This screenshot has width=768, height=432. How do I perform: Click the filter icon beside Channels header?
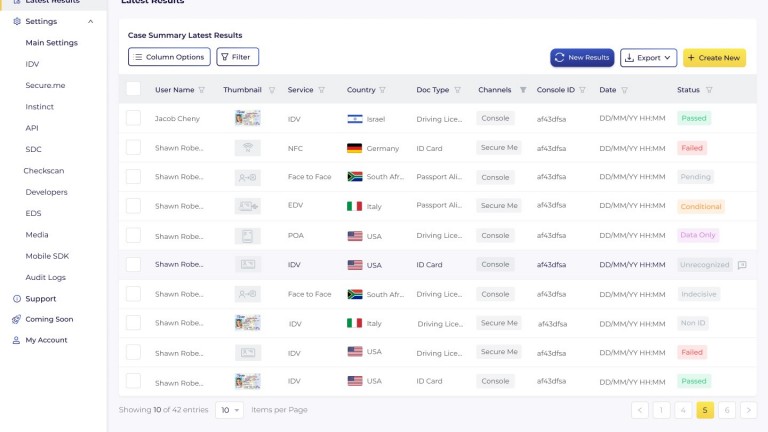(x=522, y=90)
